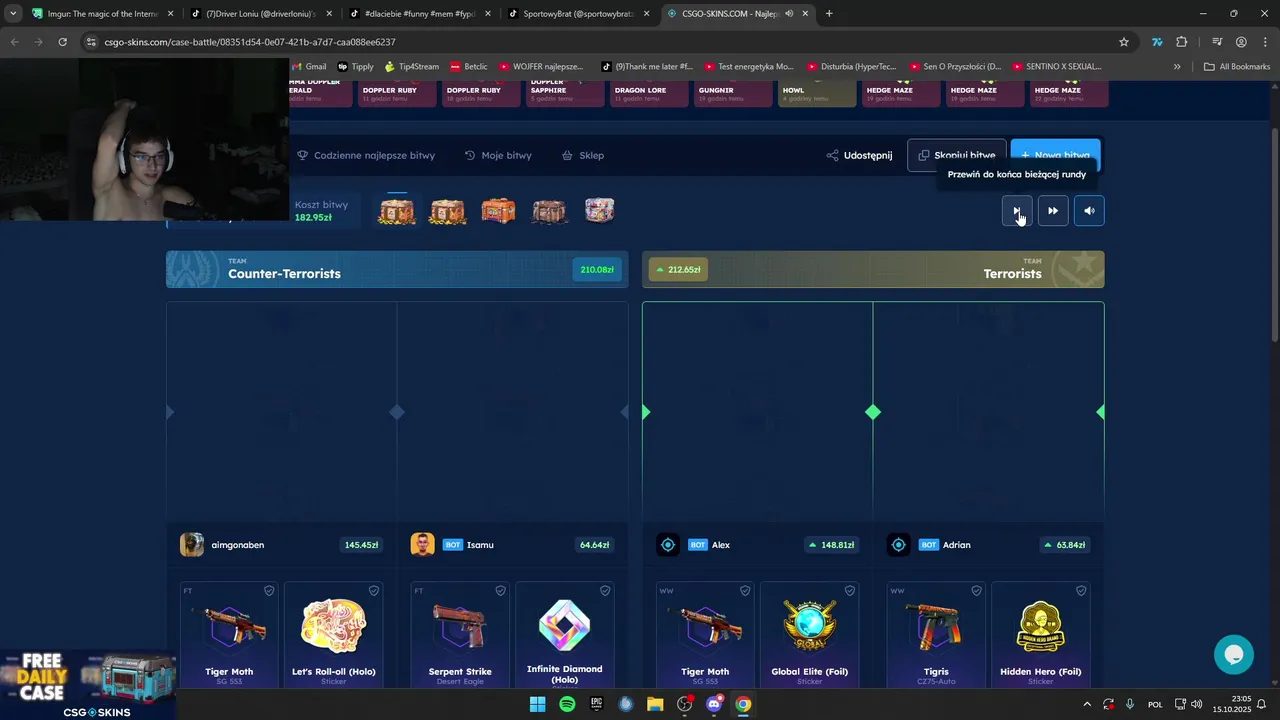Open the Chrome three-dot menu
Viewport: 1280px width, 720px height.
(x=1265, y=42)
